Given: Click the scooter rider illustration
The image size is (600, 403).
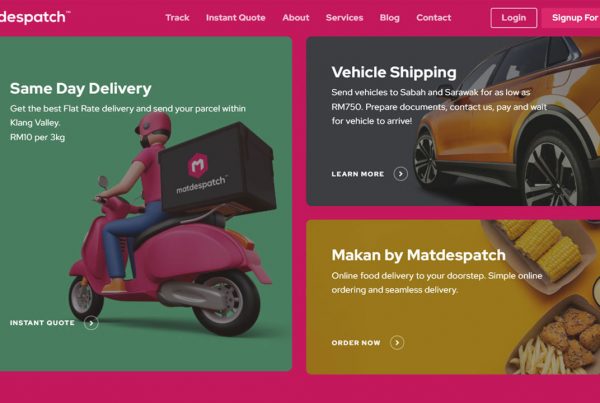Looking at the screenshot, I should (172, 226).
